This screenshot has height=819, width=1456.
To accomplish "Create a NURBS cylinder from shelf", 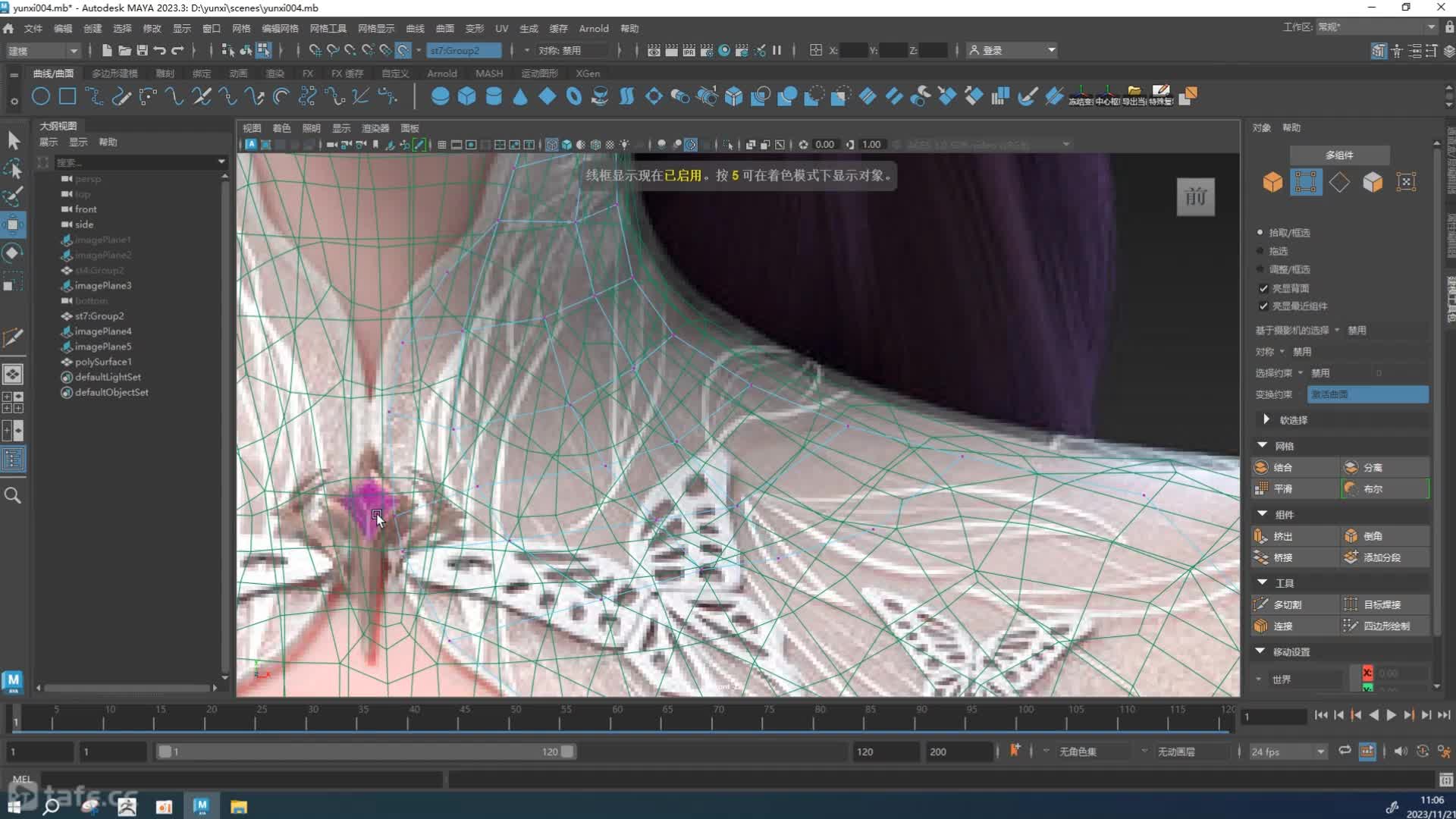I will (494, 96).
